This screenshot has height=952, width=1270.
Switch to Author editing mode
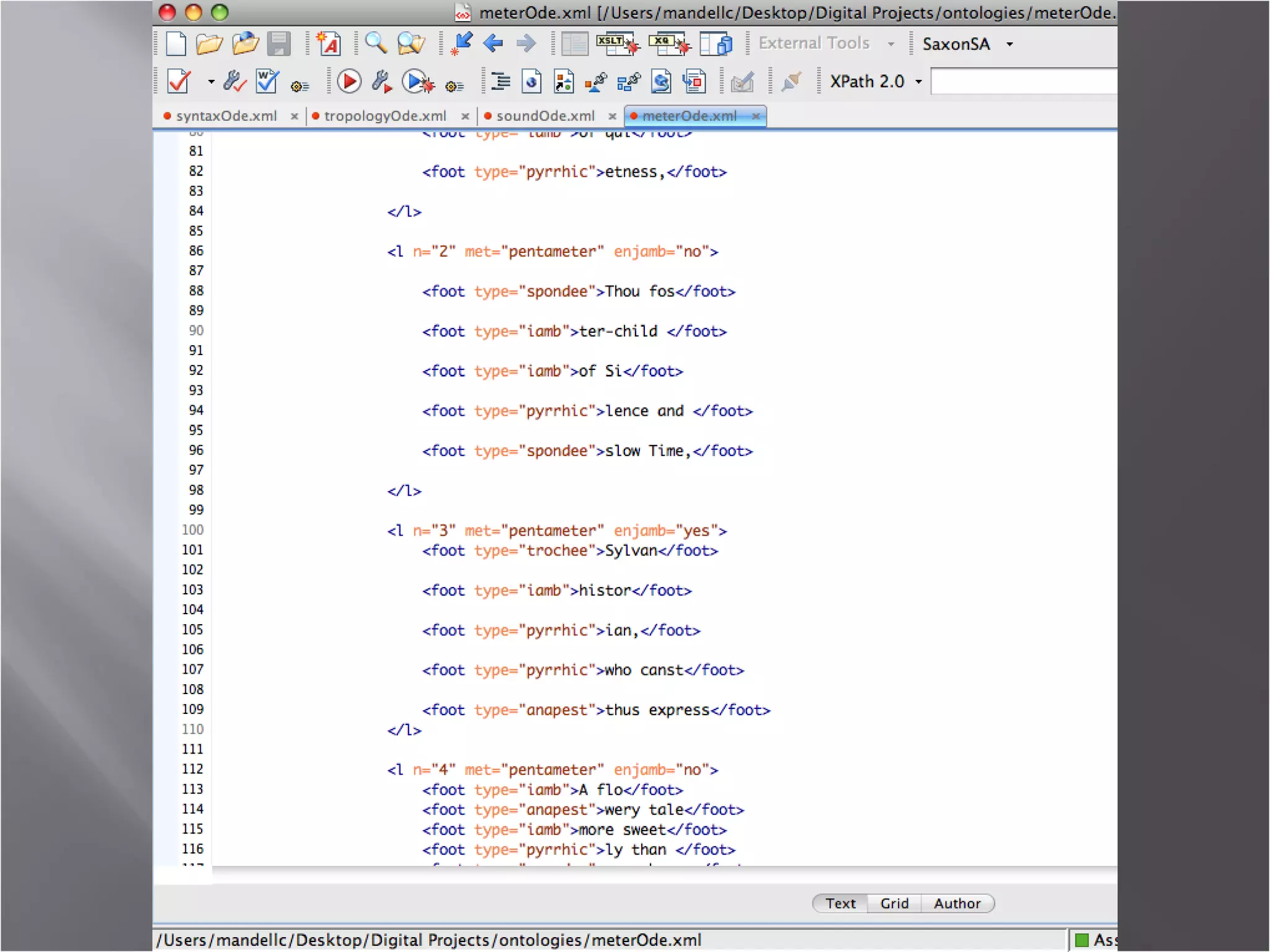click(957, 903)
